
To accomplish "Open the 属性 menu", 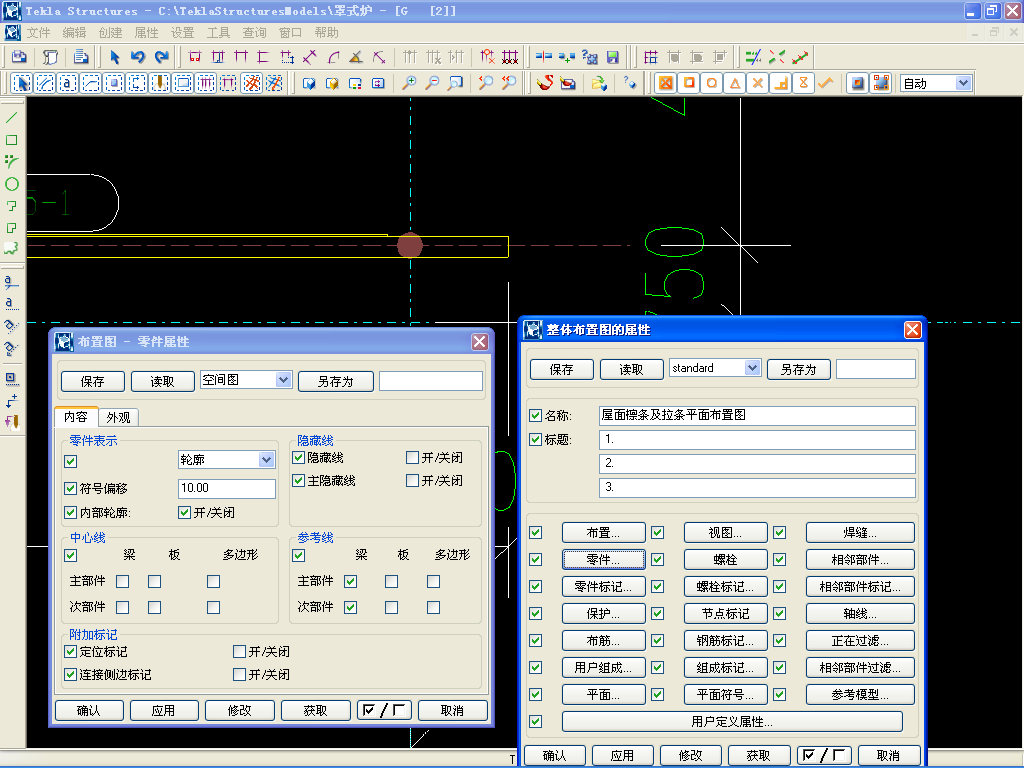I will pyautogui.click(x=146, y=33).
